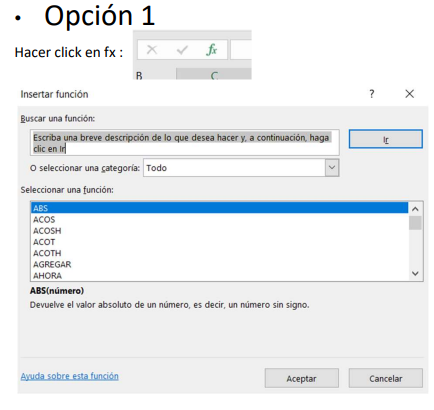Close the Insertar función dialog
Image resolution: width=434 pixels, height=410 pixels.
(x=409, y=94)
